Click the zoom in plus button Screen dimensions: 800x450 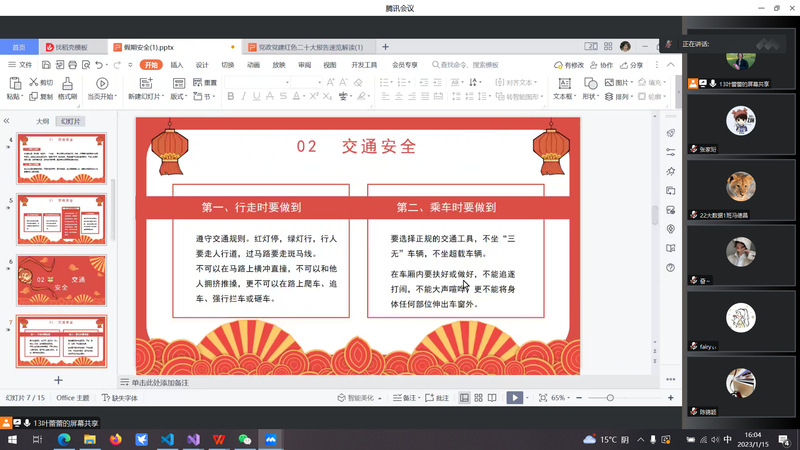pyautogui.click(x=670, y=397)
